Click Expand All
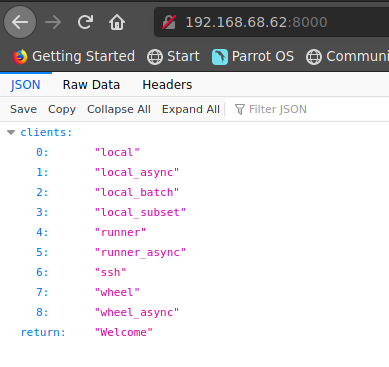389x367 pixels. pos(191,109)
